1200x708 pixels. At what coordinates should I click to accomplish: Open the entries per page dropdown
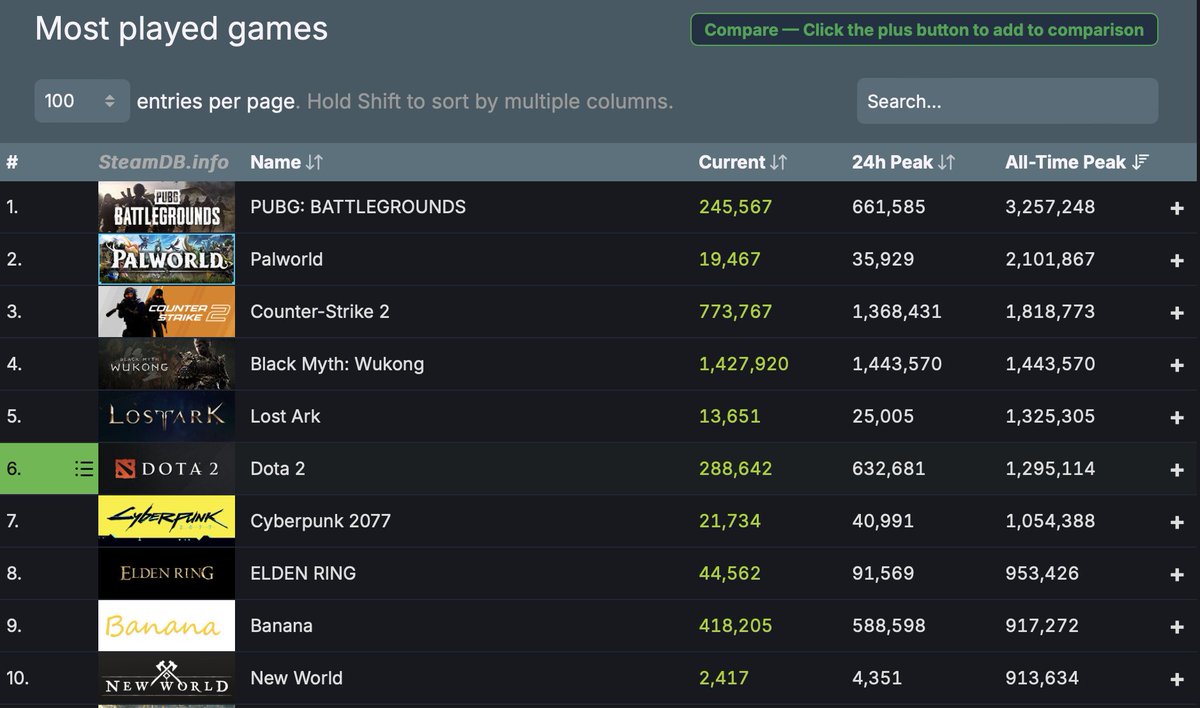pos(82,101)
